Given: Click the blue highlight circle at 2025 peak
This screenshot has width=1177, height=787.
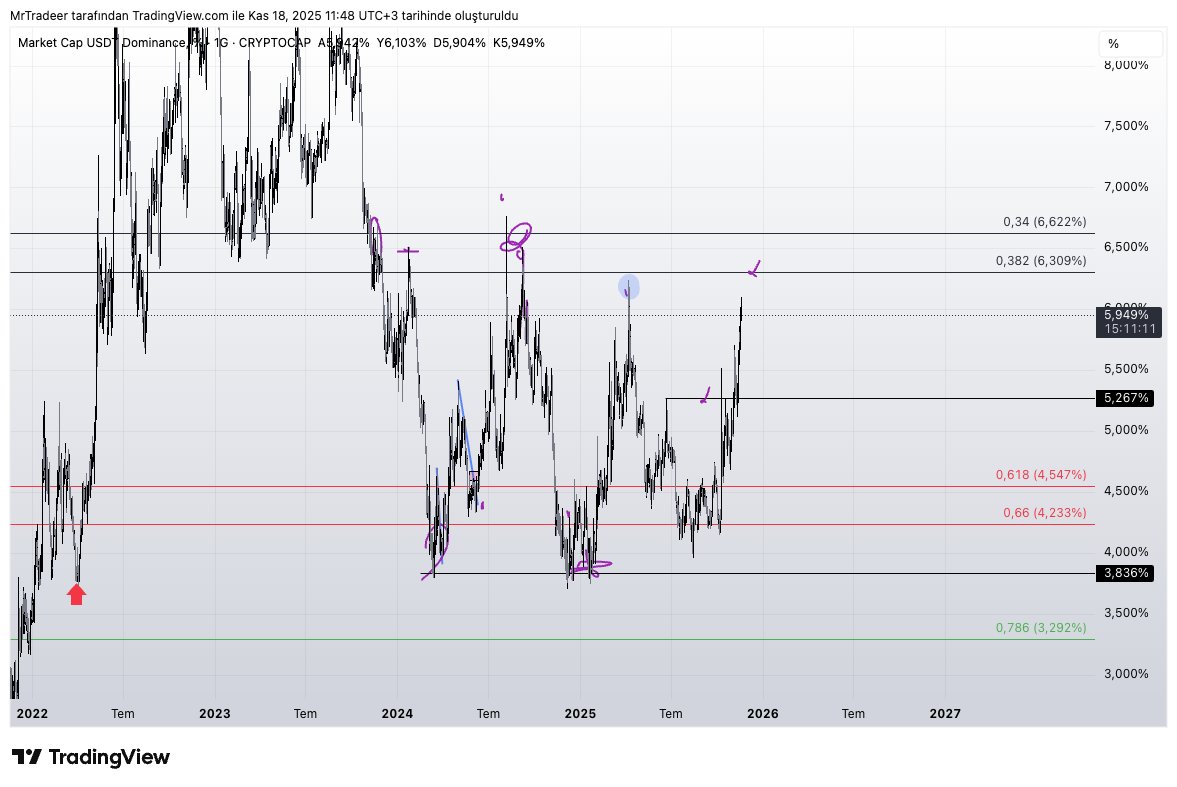Looking at the screenshot, I should pyautogui.click(x=628, y=287).
